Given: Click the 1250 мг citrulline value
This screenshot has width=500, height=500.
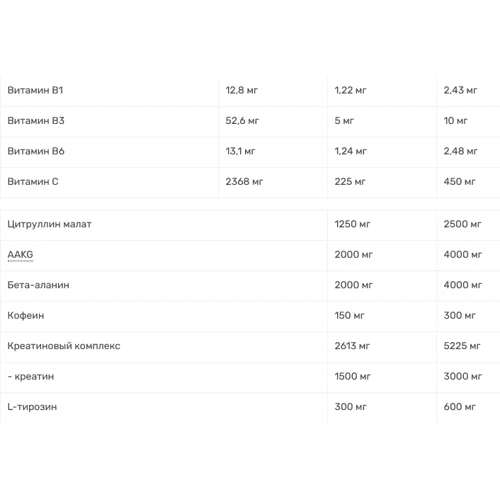Looking at the screenshot, I should click(x=352, y=224).
